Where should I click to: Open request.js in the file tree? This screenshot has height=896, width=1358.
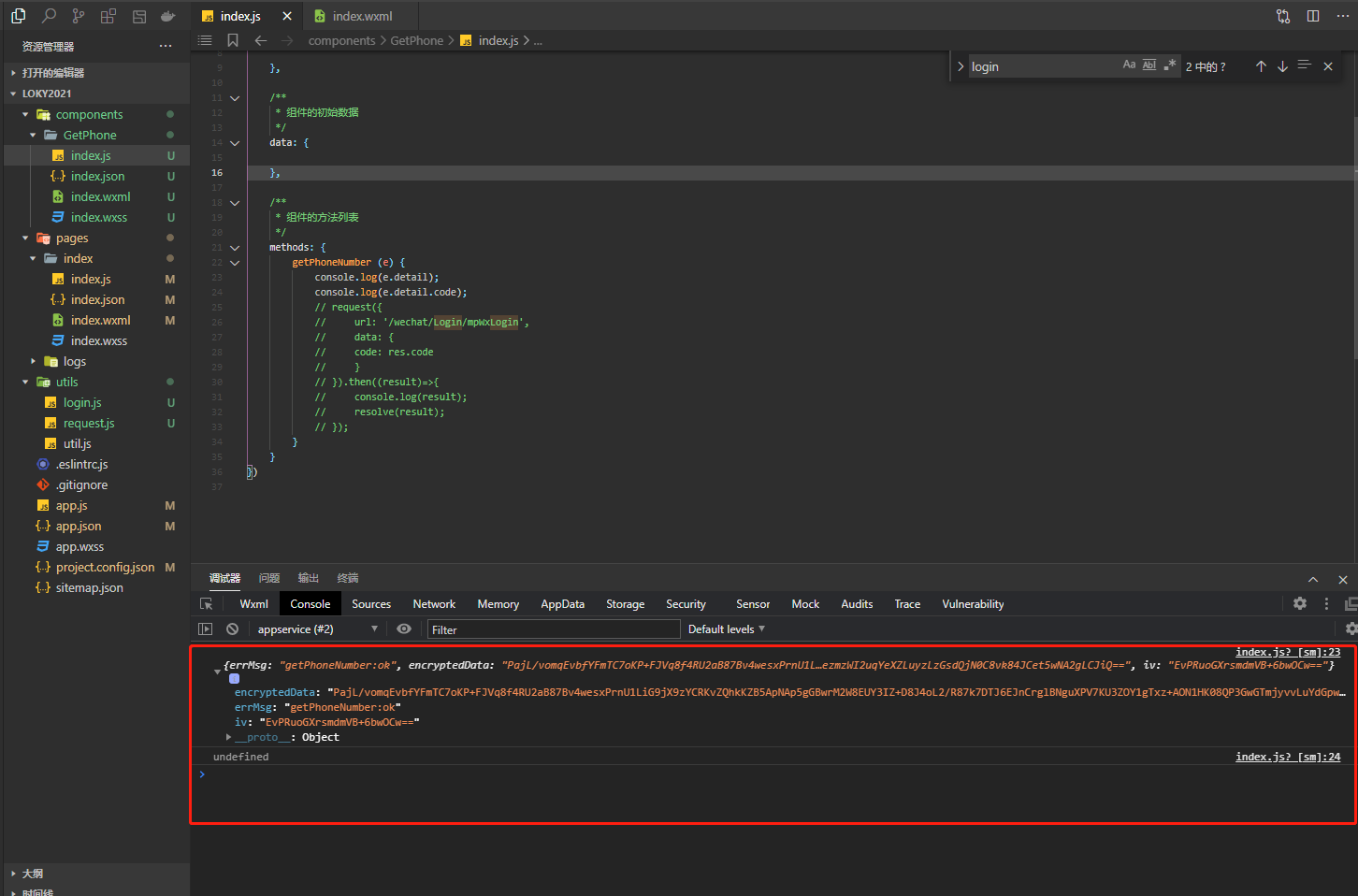(89, 423)
